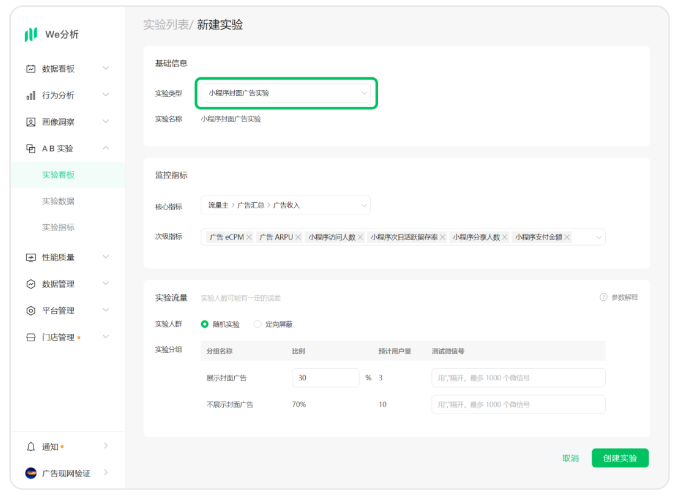Collapse the A B 实验 menu section
This screenshot has height=500, width=682.
tap(106, 148)
